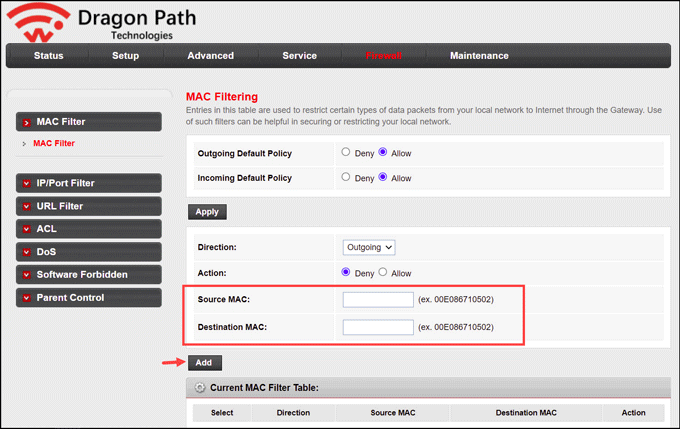Screen dimensions: 680x429
Task: Click the Destination MAC input field
Action: pyautogui.click(x=378, y=327)
